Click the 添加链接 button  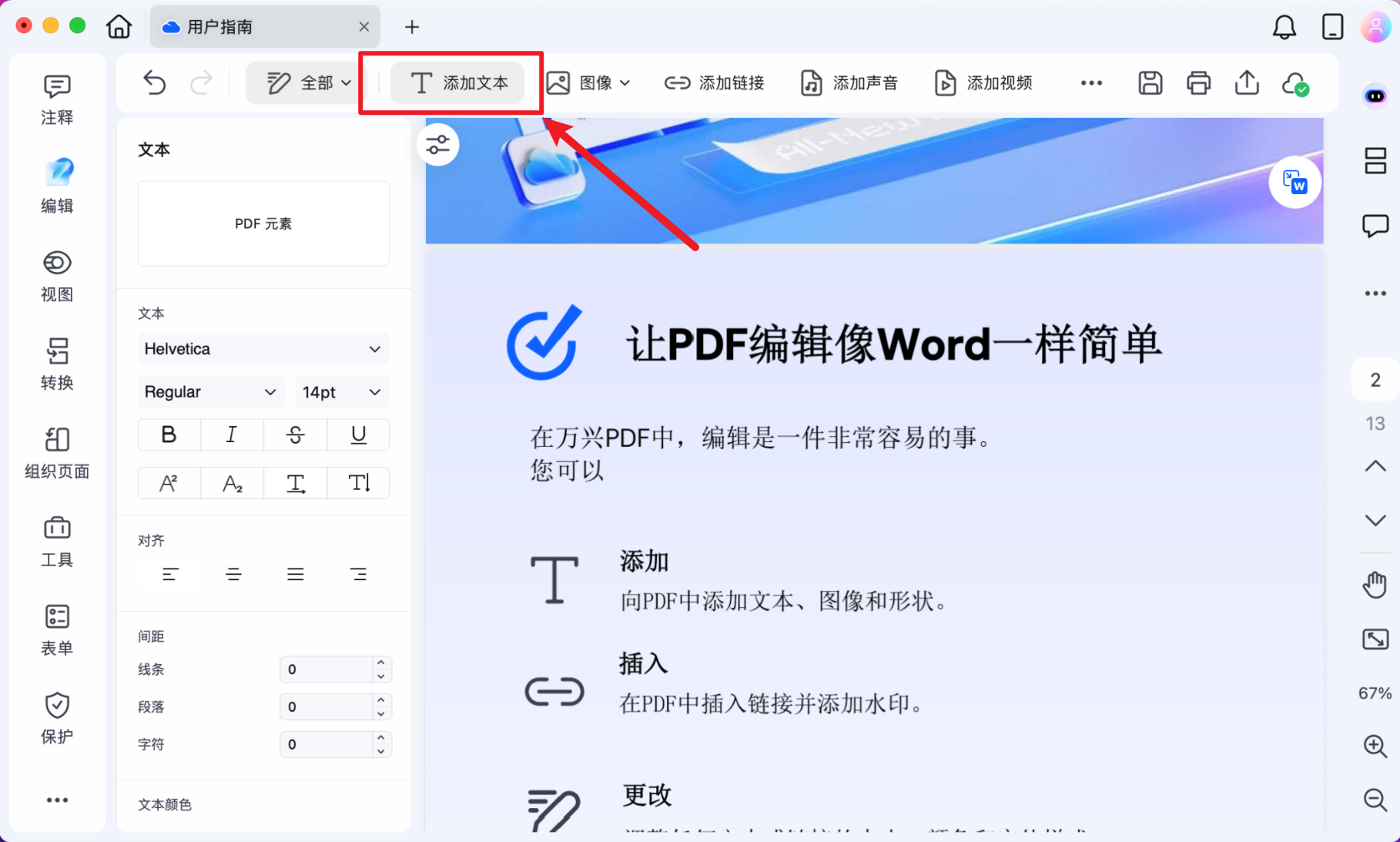(715, 82)
